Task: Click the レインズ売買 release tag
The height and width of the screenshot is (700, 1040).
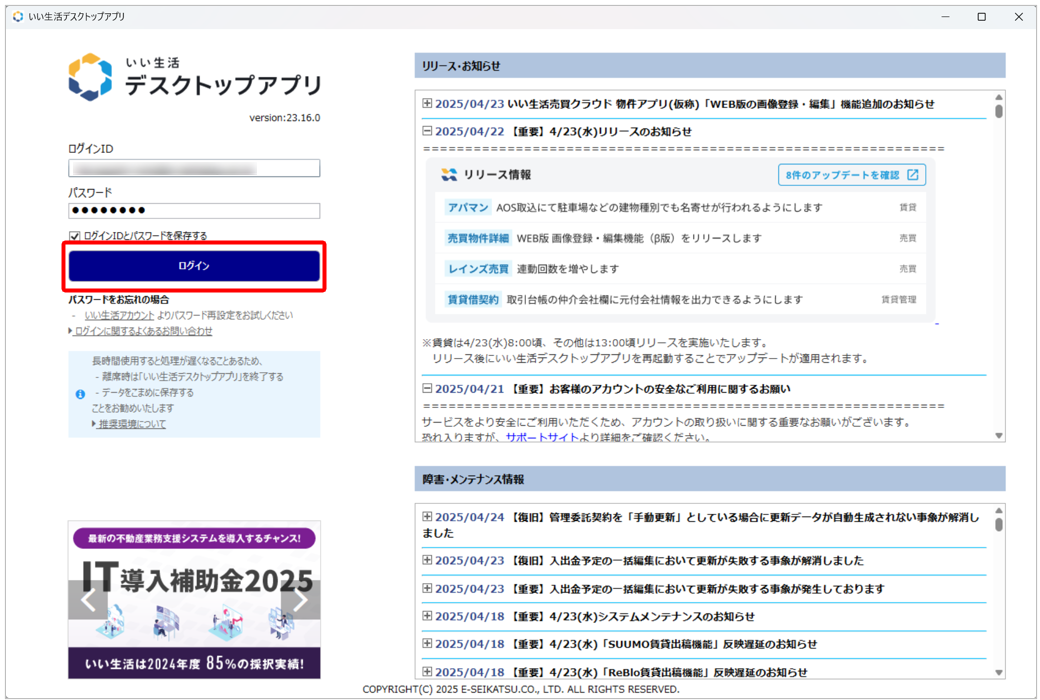Action: [478, 269]
